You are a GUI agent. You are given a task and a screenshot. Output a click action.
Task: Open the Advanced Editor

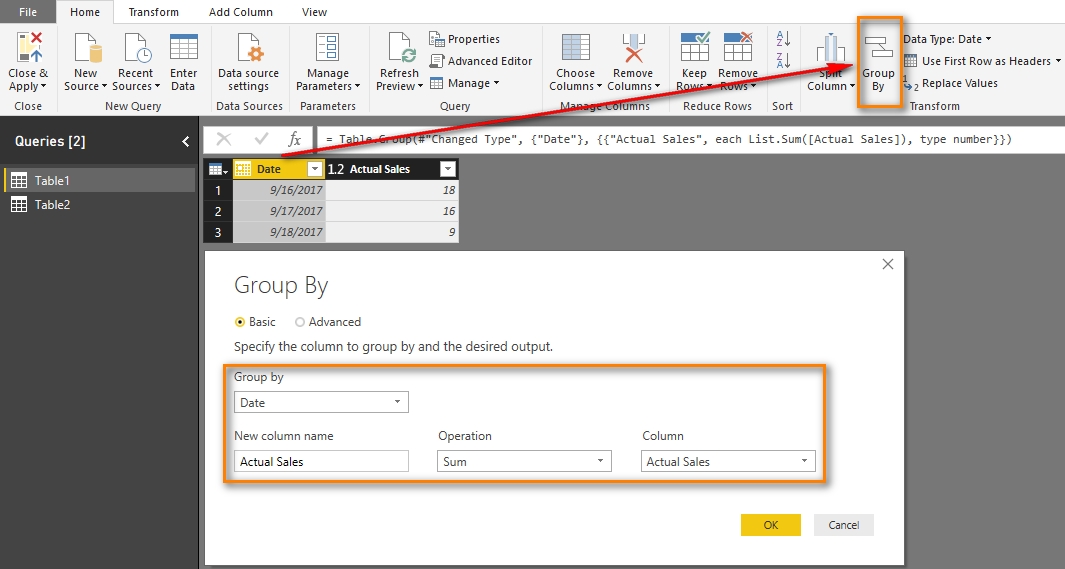pos(481,61)
